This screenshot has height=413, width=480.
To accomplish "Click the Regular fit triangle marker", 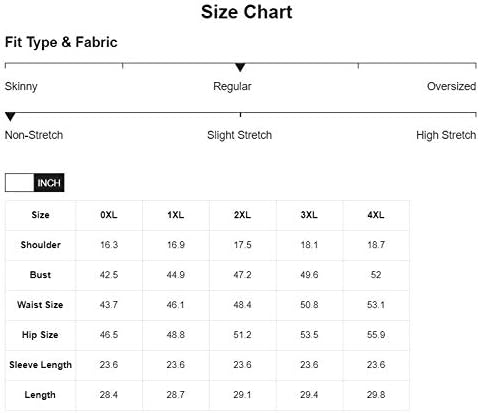I will click(x=240, y=67).
